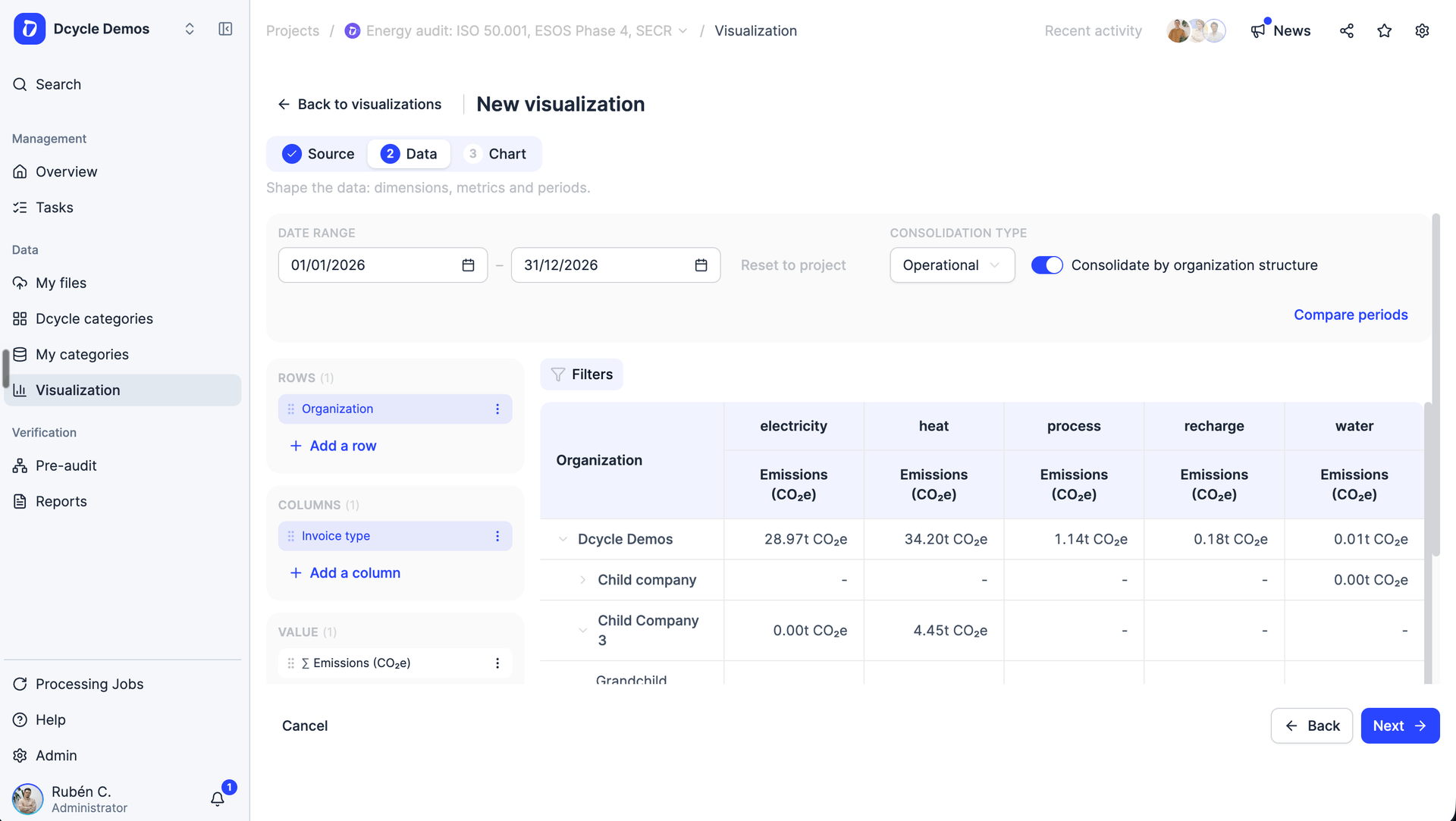Open Emissions value options menu
The height and width of the screenshot is (821, 1456).
[497, 663]
